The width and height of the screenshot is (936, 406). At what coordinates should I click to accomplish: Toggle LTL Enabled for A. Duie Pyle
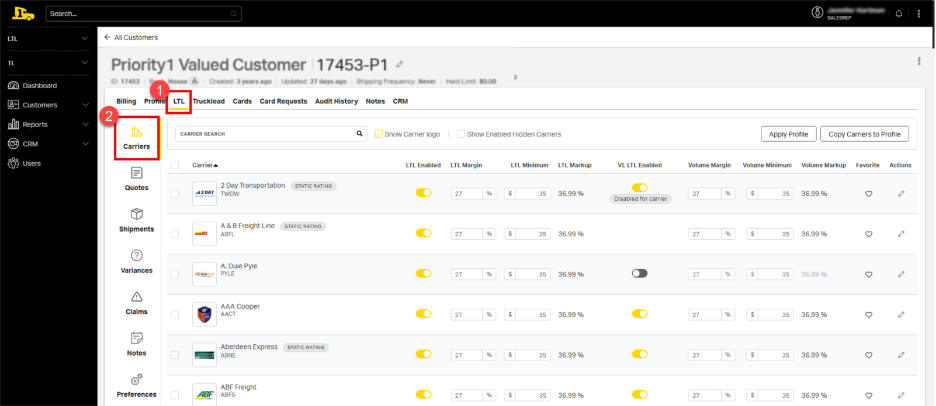point(423,273)
